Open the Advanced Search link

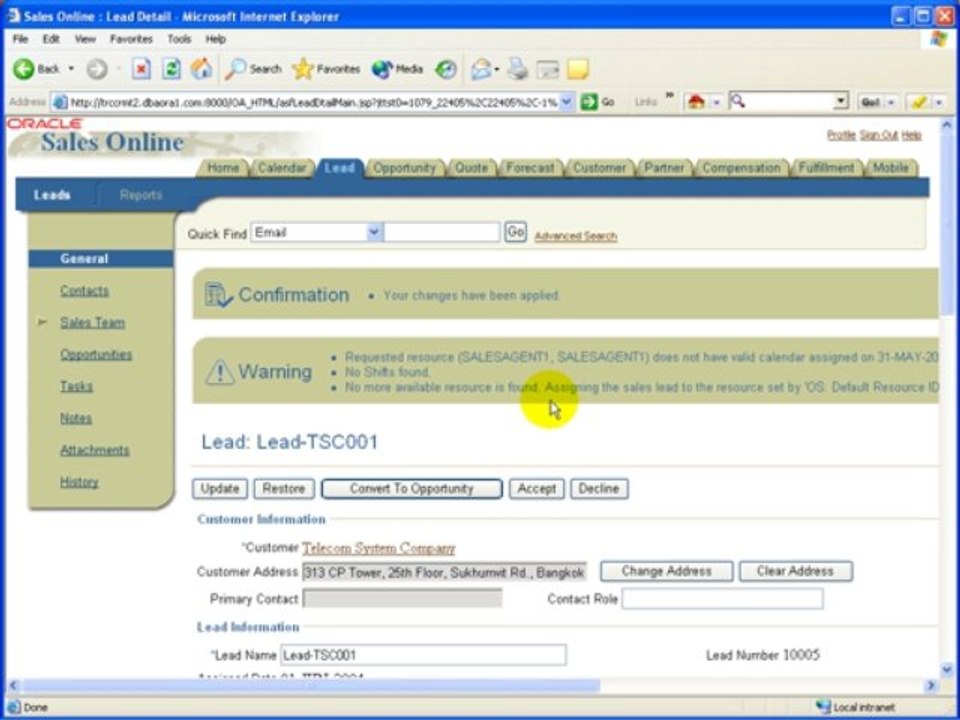coord(576,236)
